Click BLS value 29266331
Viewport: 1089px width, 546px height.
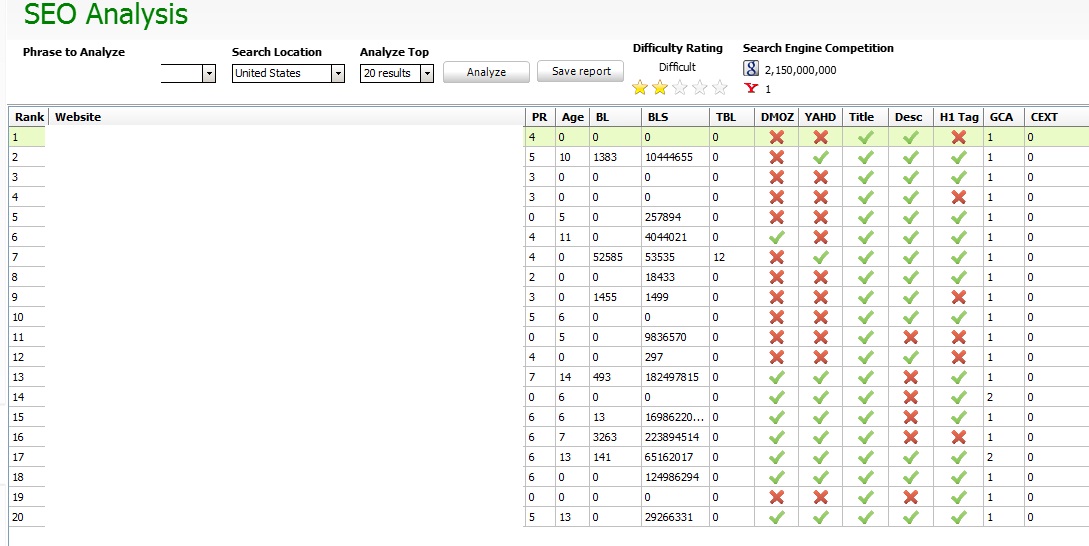[x=668, y=518]
